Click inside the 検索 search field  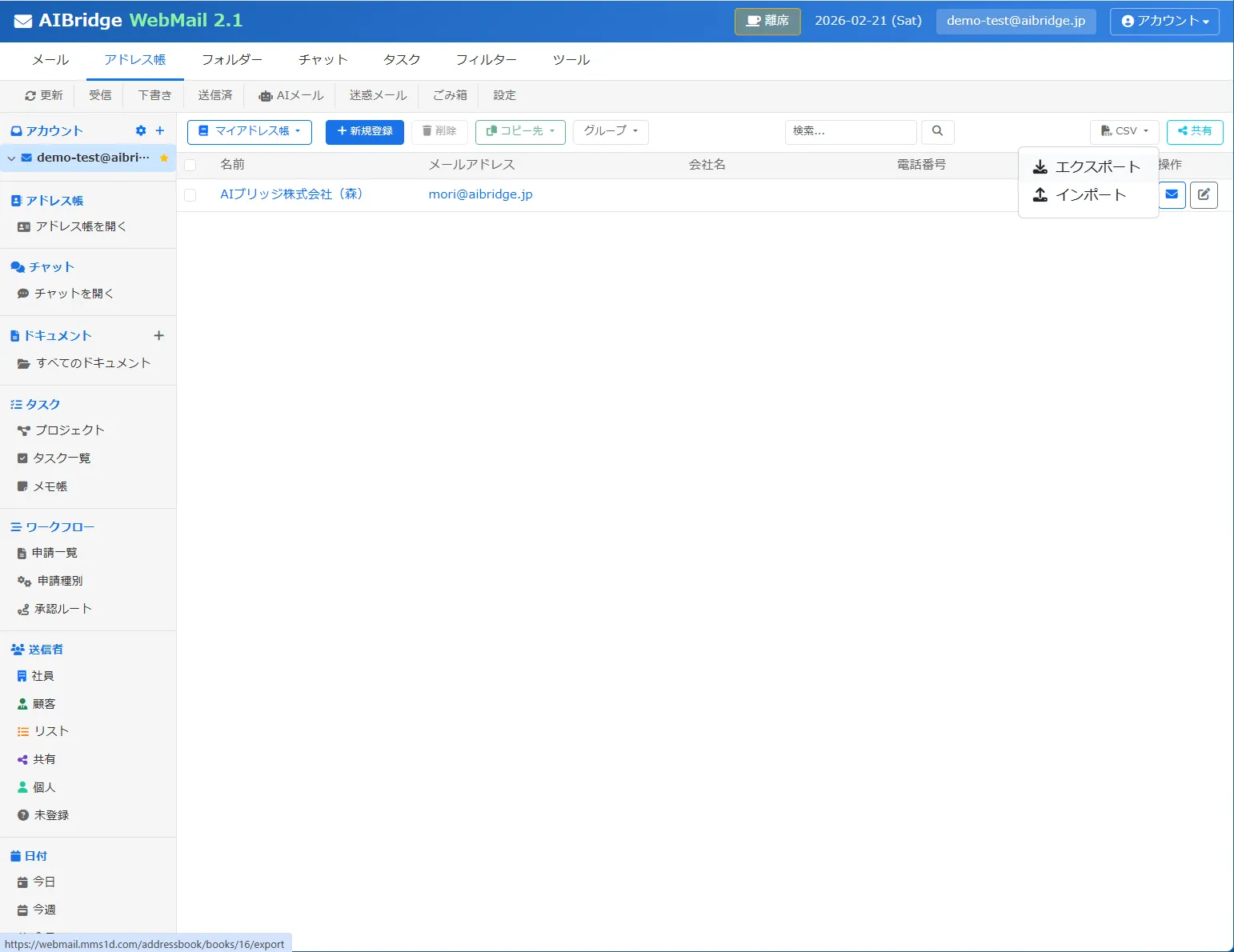click(850, 131)
